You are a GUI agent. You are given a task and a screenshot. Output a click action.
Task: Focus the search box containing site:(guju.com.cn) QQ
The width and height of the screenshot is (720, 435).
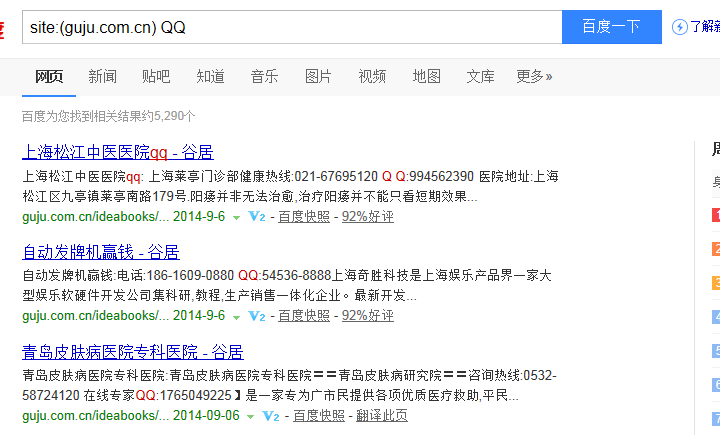[x=292, y=27]
